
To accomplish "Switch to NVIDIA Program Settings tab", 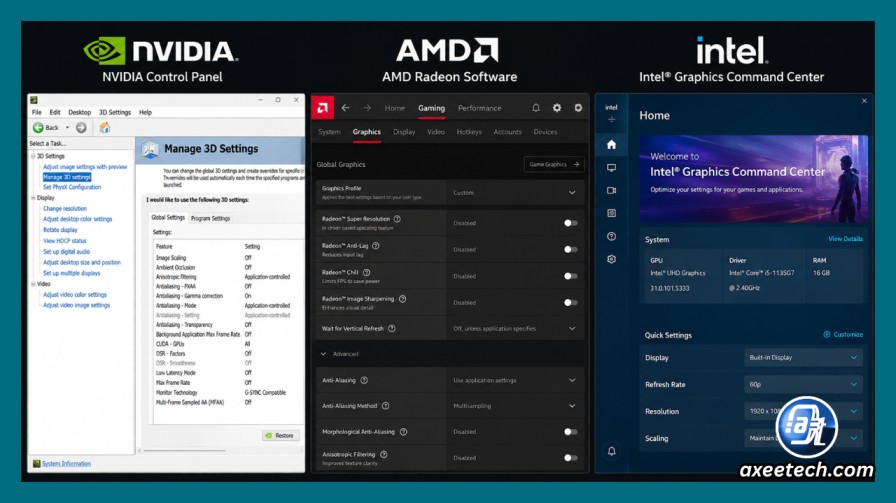I will [210, 218].
